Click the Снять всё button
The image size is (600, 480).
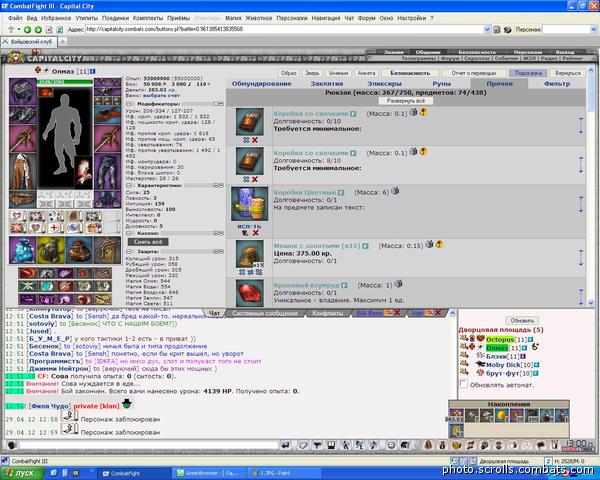coord(148,242)
